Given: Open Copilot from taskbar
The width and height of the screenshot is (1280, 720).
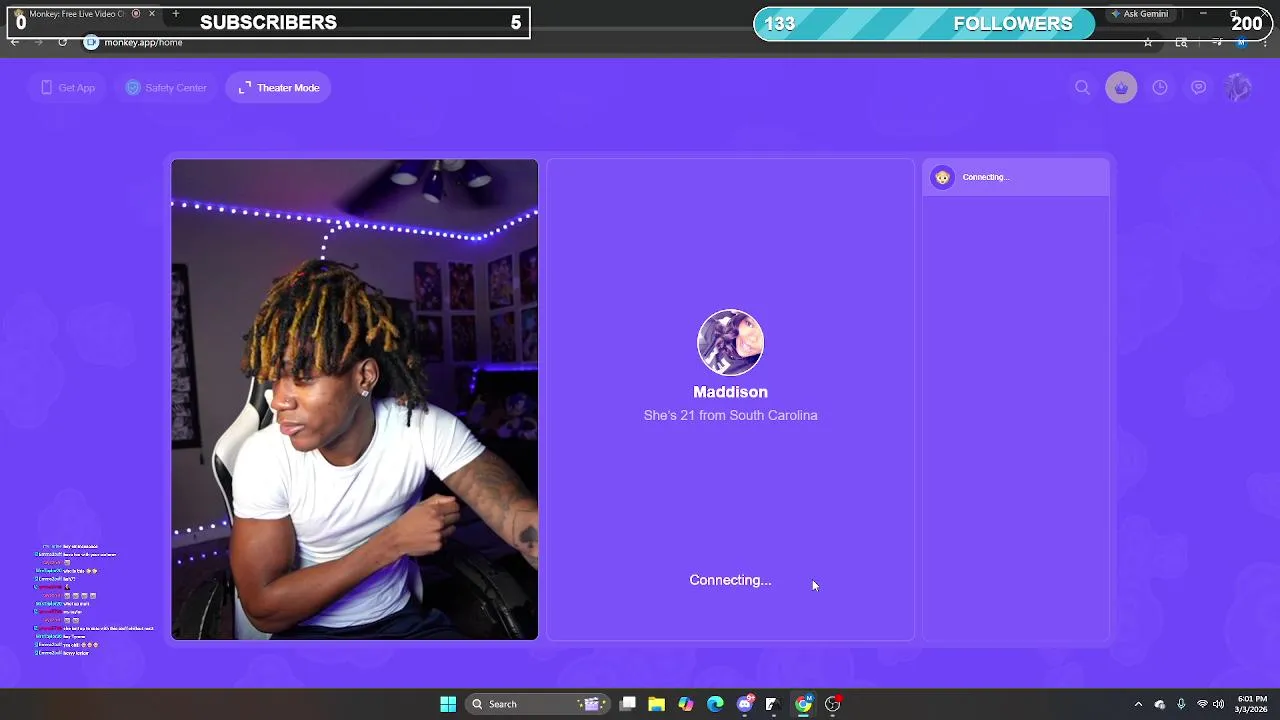Looking at the screenshot, I should (686, 704).
